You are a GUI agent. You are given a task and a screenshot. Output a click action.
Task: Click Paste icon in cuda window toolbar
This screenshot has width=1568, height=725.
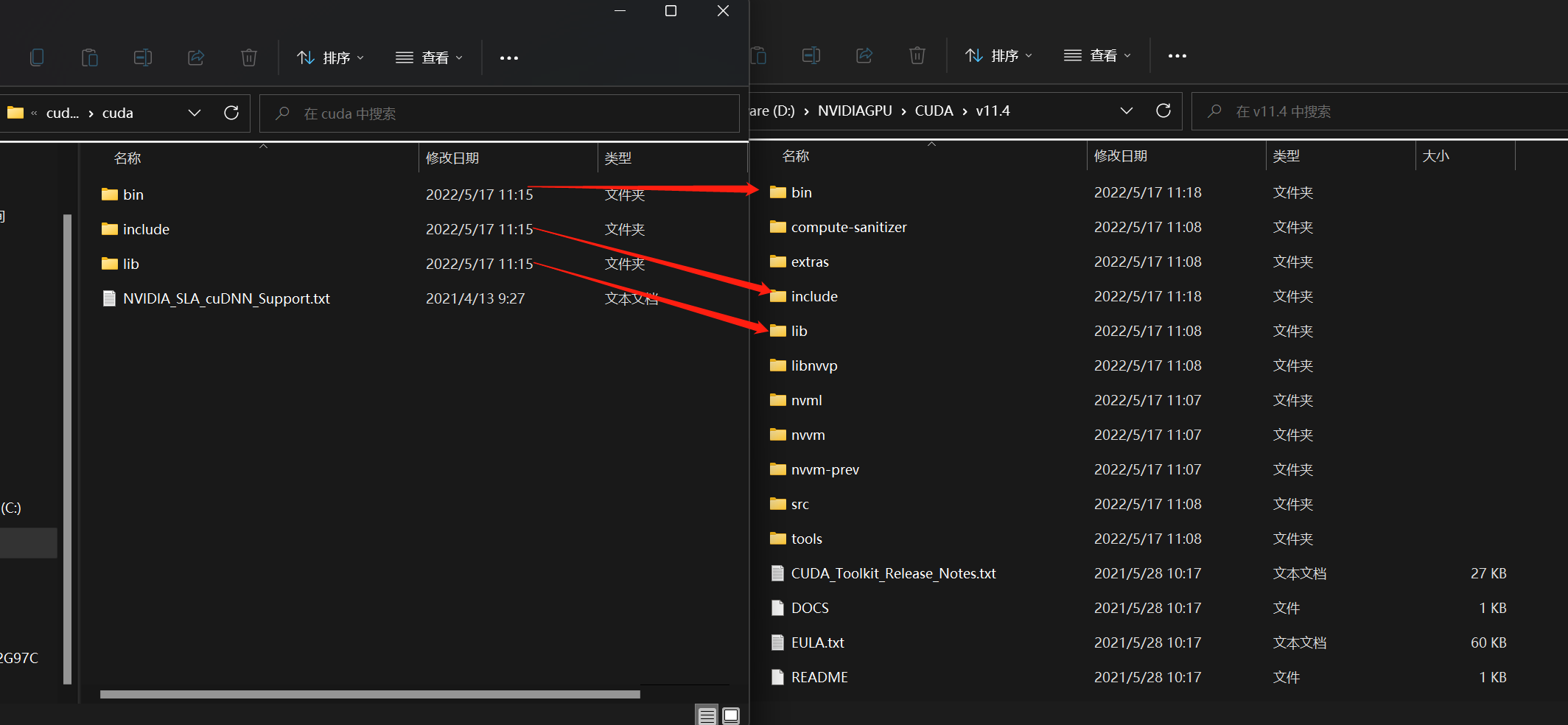90,57
